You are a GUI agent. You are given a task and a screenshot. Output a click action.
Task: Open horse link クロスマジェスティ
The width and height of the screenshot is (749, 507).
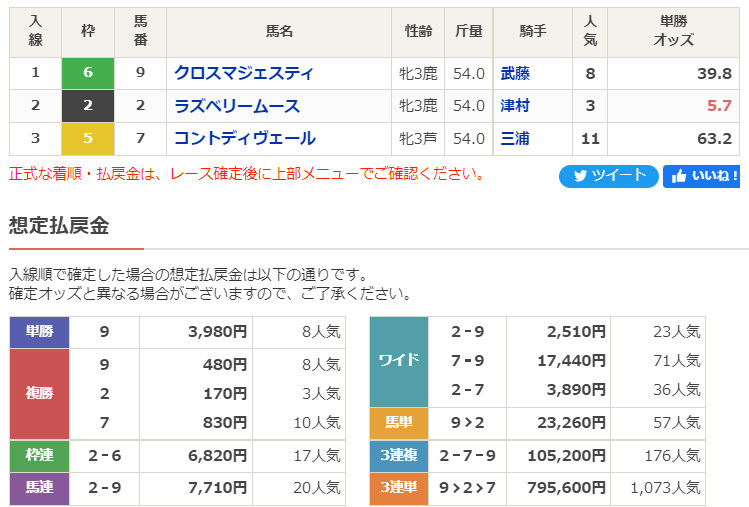pos(244,73)
